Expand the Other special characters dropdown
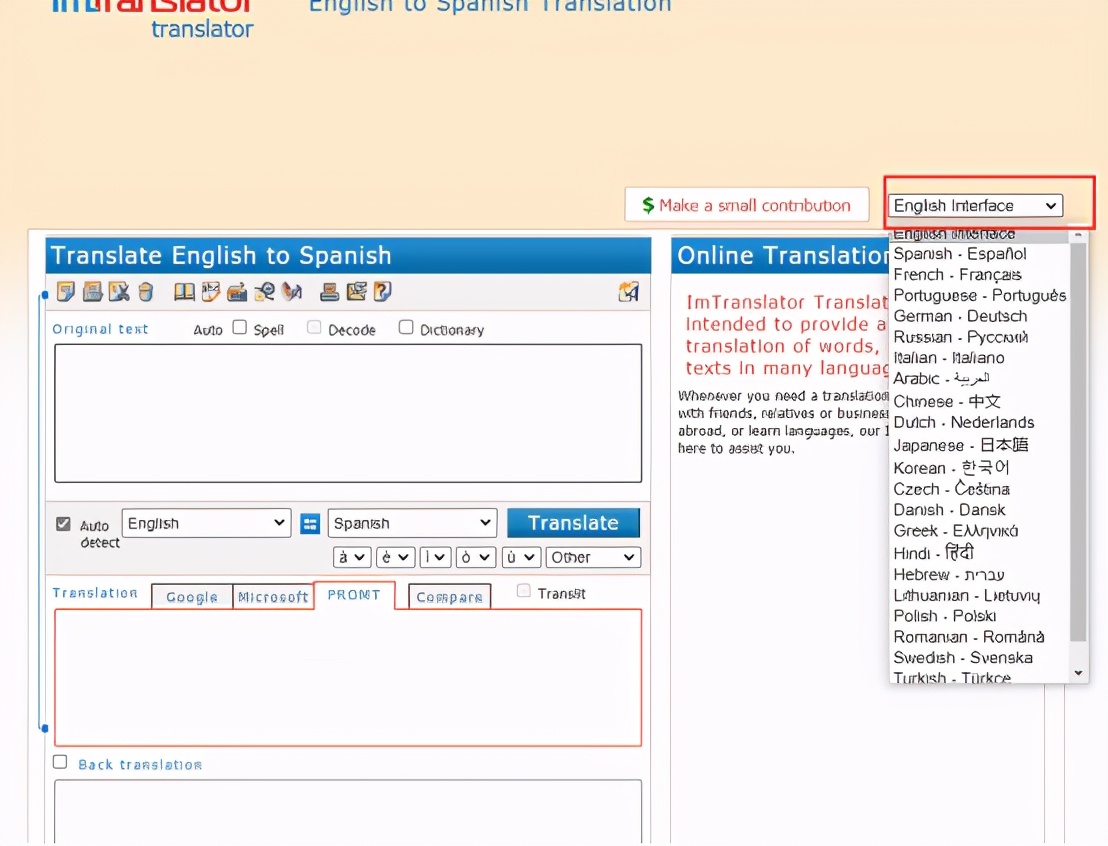 (x=593, y=558)
